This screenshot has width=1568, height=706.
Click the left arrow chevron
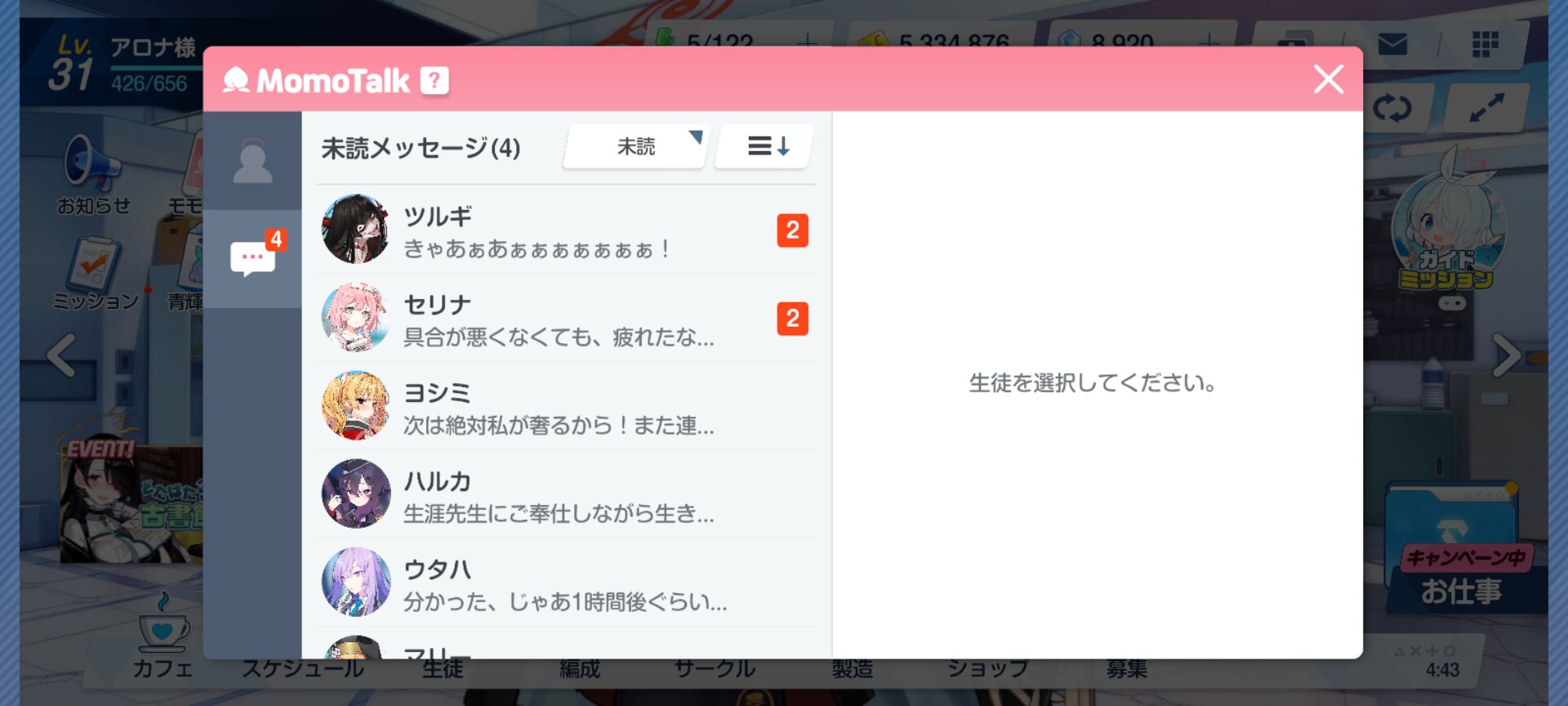coord(62,355)
